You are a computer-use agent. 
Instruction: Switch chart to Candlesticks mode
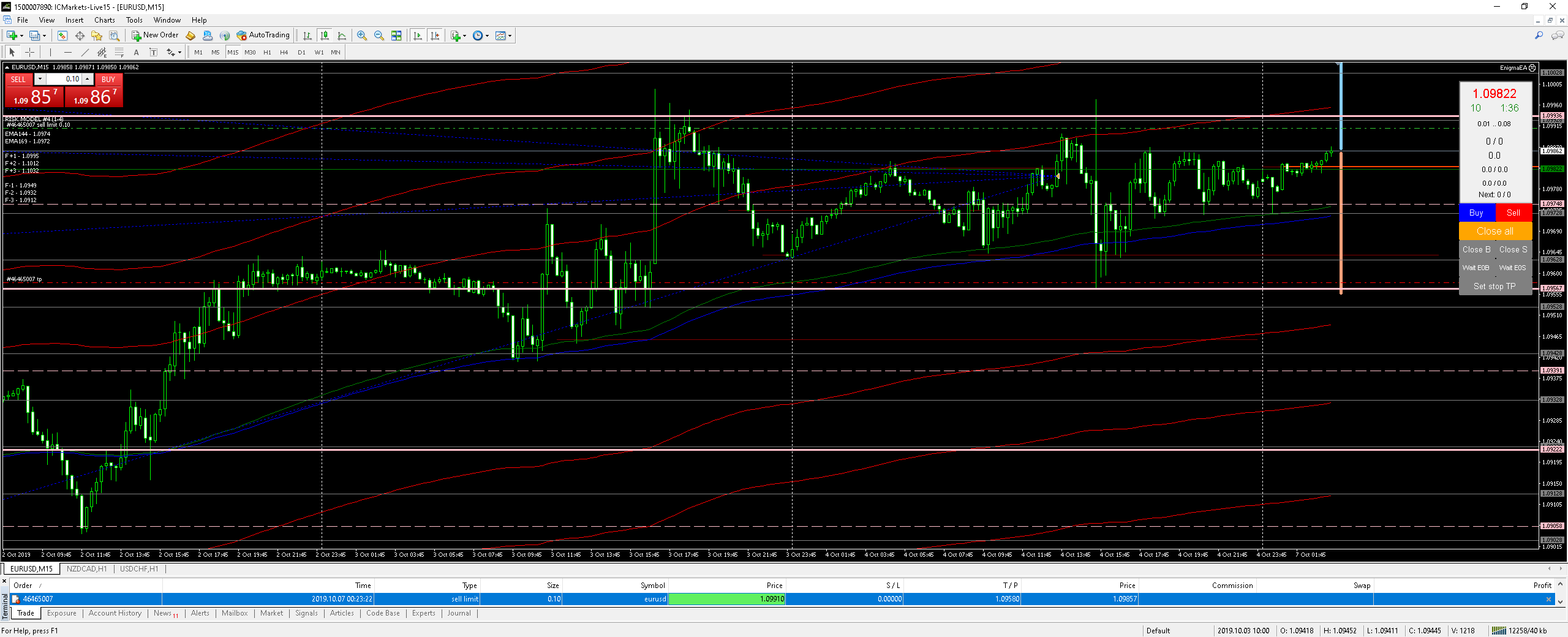(325, 36)
